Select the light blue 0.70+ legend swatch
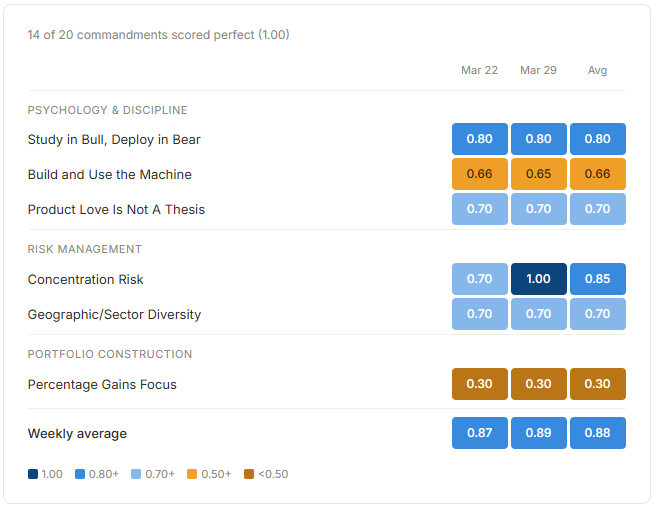Viewport: 653px width, 505px height. pyautogui.click(x=137, y=474)
